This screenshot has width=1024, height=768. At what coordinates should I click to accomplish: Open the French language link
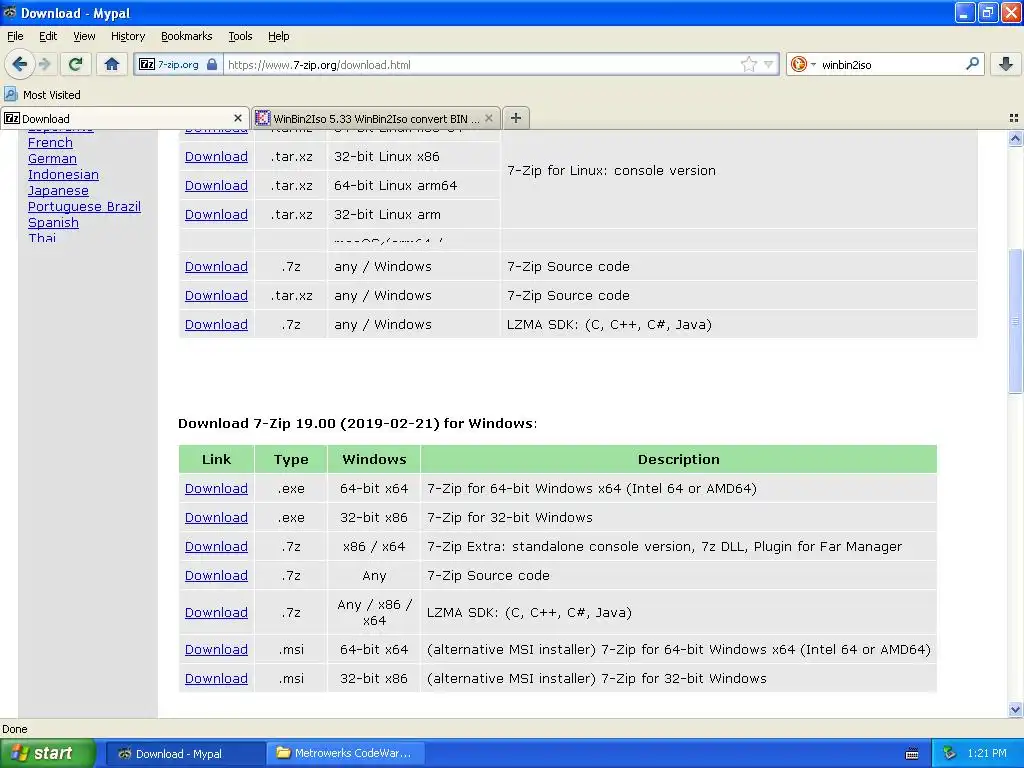[x=50, y=142]
